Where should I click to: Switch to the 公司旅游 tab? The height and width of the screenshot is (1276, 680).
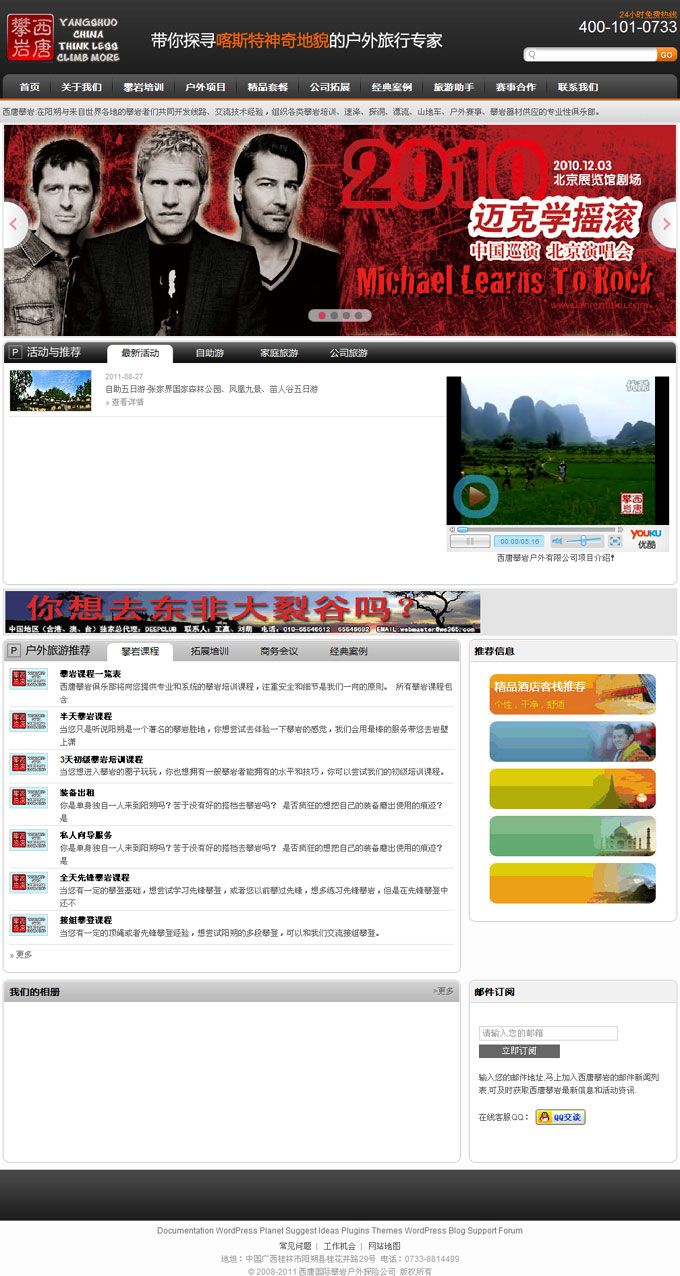coord(348,353)
